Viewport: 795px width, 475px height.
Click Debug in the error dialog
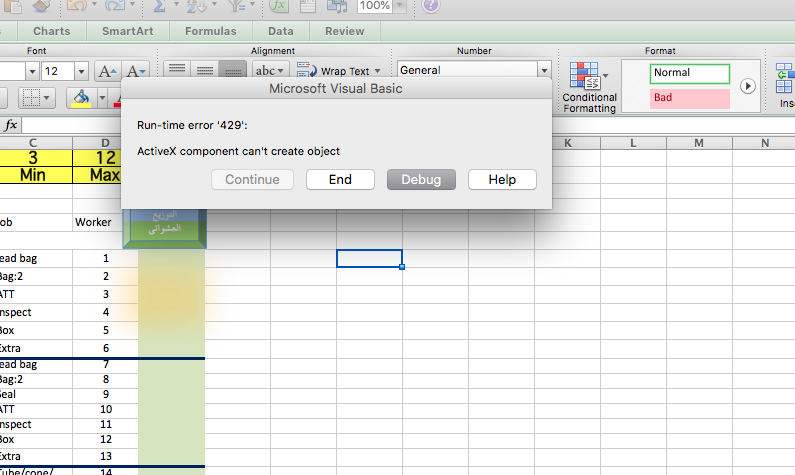pyautogui.click(x=421, y=179)
